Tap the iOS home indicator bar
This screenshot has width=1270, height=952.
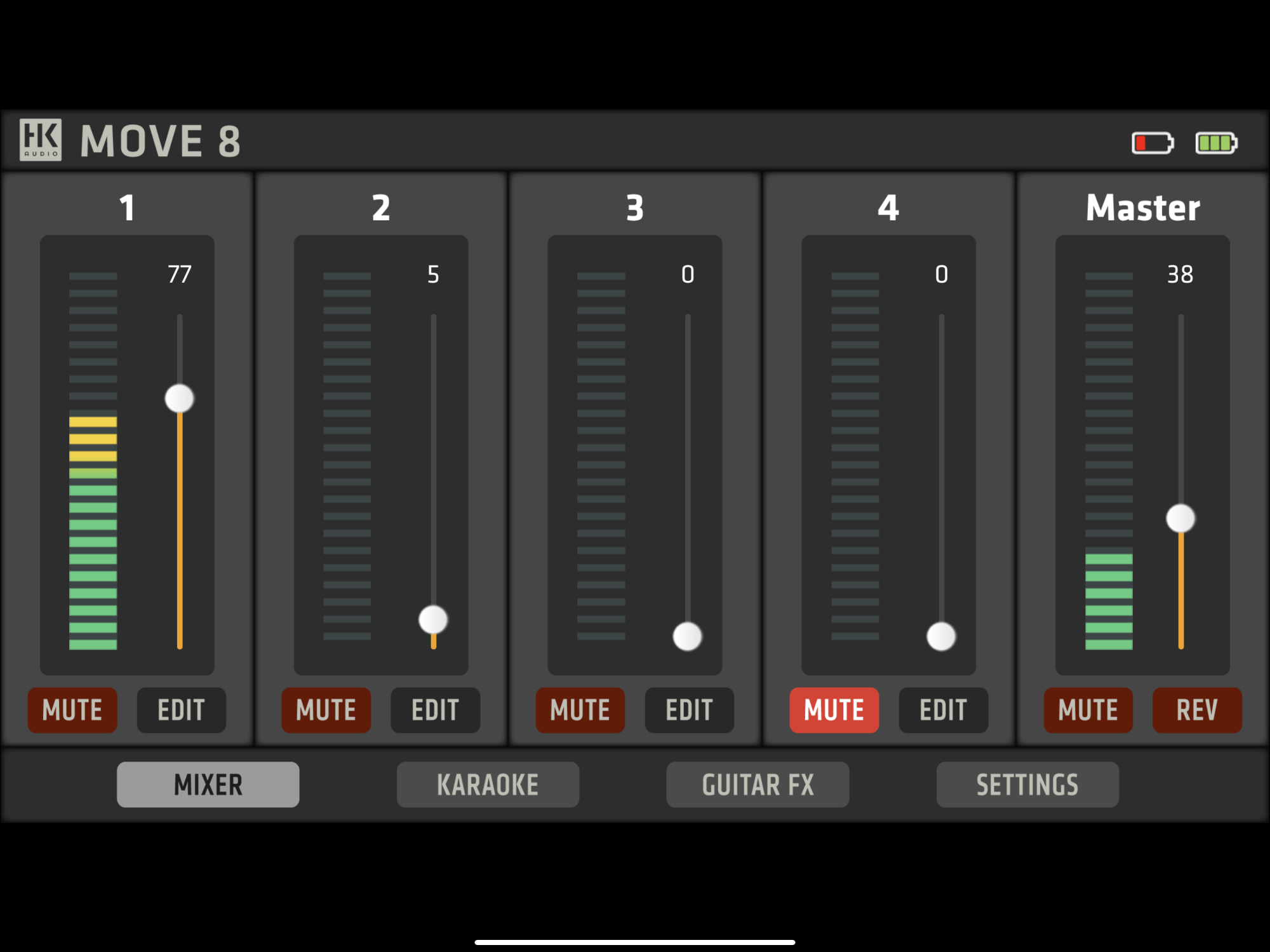point(635,942)
